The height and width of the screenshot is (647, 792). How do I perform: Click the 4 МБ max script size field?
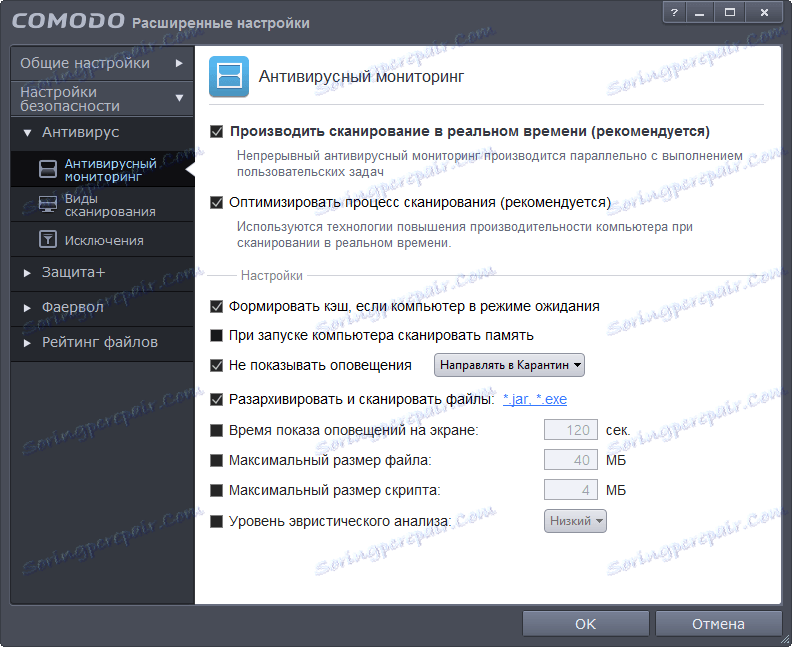click(x=571, y=489)
